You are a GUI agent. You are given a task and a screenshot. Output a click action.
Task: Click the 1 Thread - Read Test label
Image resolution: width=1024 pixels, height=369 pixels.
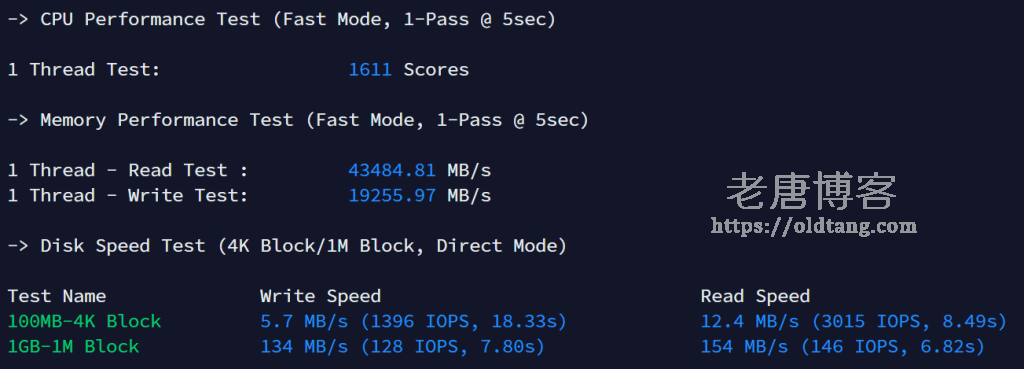[128, 170]
